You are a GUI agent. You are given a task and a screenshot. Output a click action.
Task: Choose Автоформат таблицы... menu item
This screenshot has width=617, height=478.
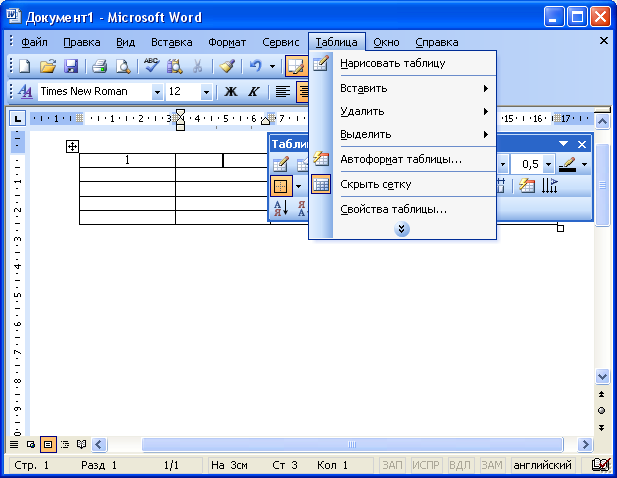pos(403,159)
